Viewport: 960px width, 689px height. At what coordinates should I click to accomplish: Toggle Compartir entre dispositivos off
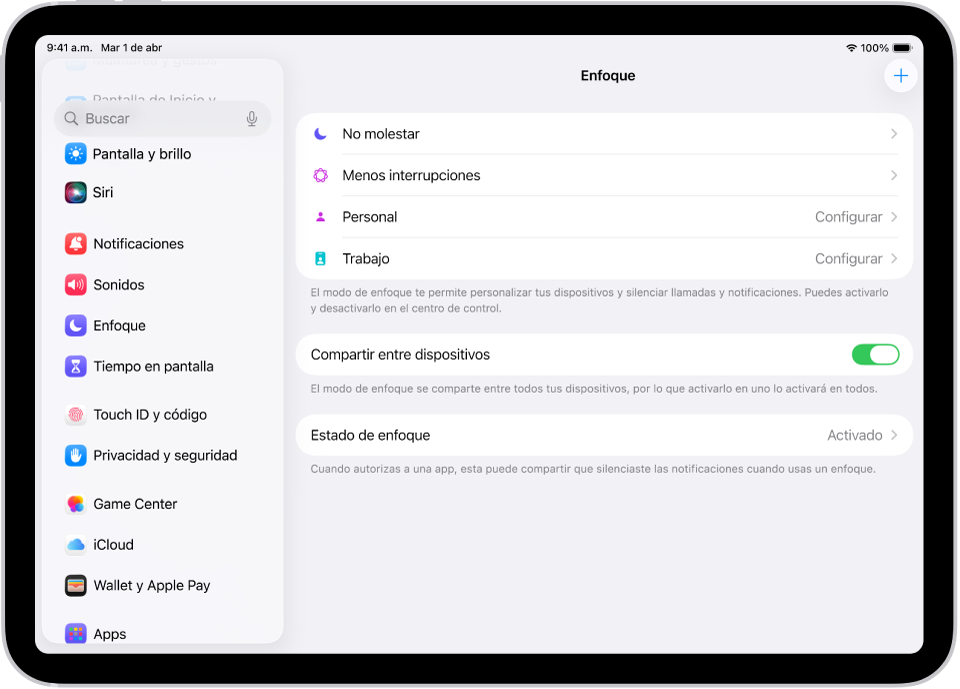coord(876,354)
